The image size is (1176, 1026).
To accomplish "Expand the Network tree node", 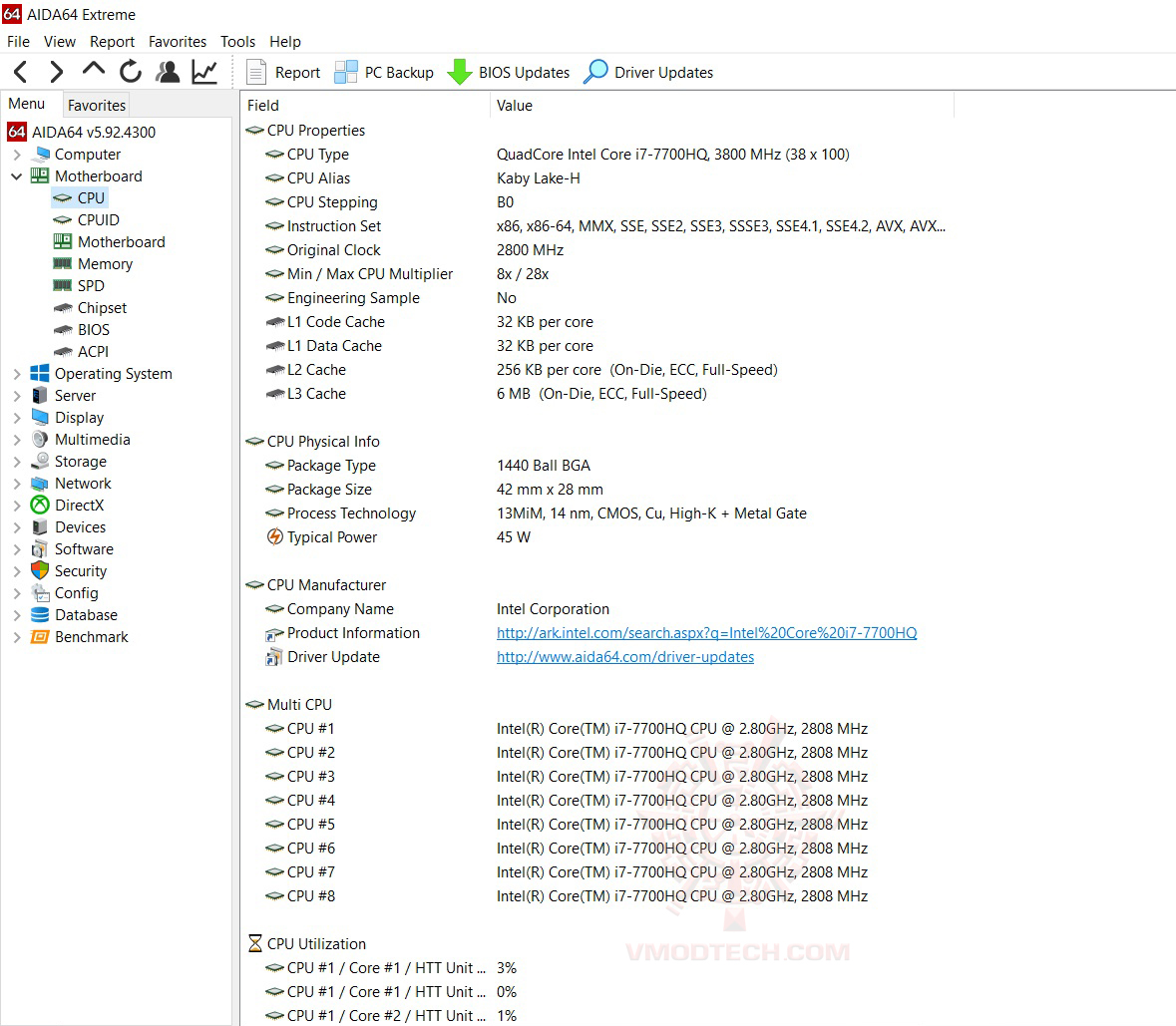I will click(17, 484).
